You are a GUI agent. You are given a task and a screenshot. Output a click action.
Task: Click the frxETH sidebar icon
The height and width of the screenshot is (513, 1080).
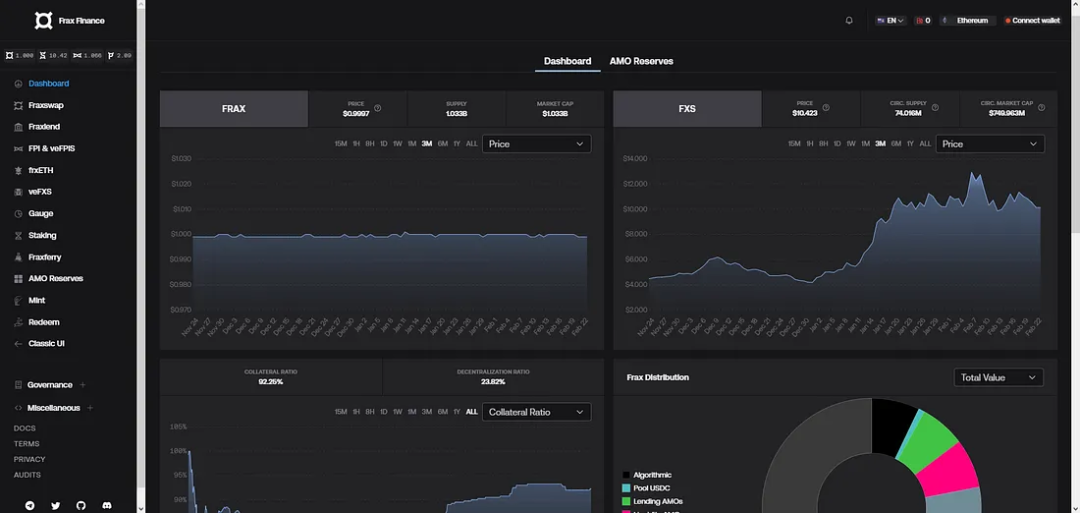tap(19, 170)
